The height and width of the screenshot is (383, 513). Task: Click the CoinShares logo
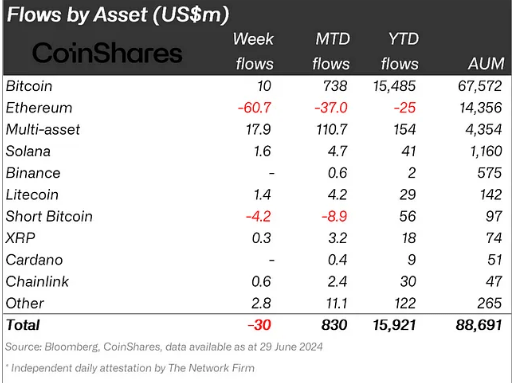pos(107,53)
